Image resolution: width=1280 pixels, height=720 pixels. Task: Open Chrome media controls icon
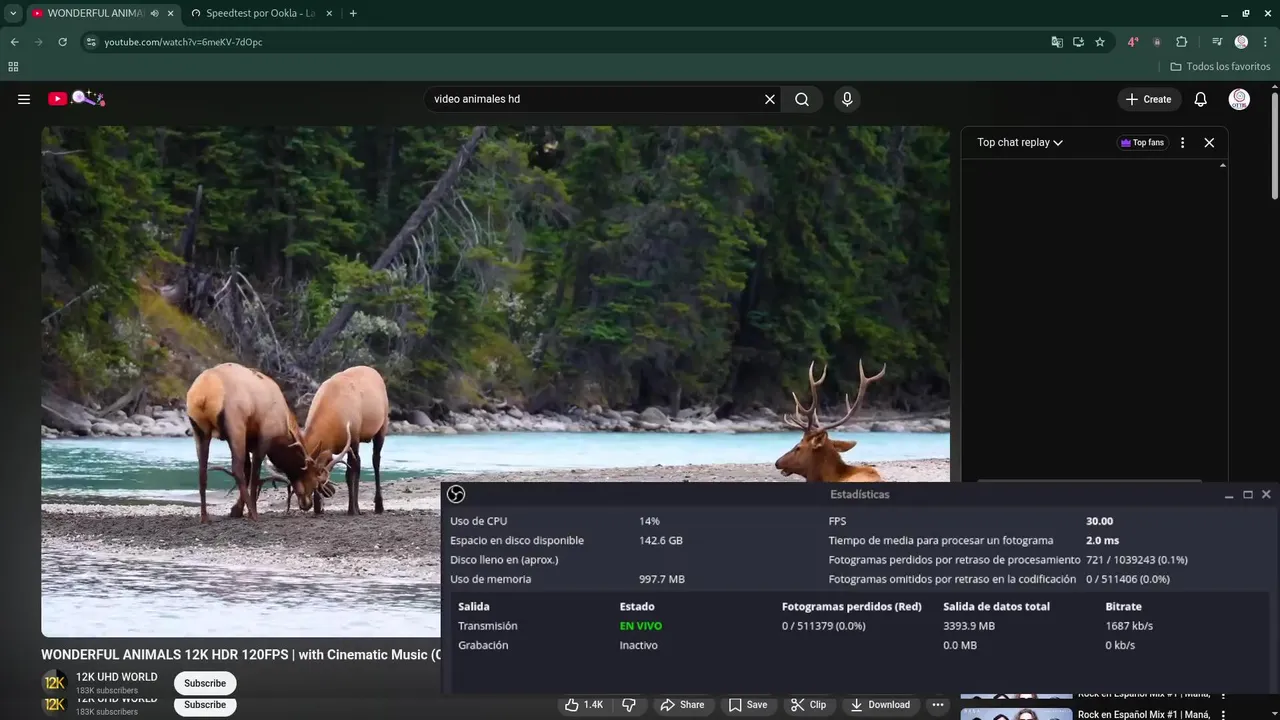pos(1217,42)
